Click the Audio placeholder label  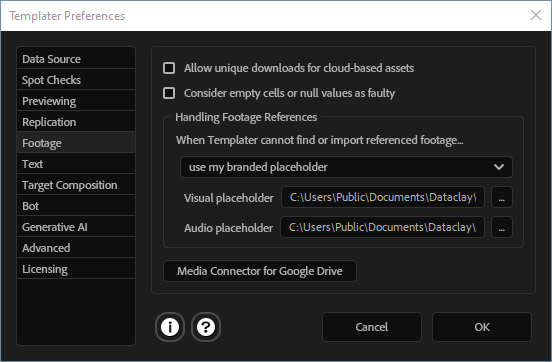point(228,228)
